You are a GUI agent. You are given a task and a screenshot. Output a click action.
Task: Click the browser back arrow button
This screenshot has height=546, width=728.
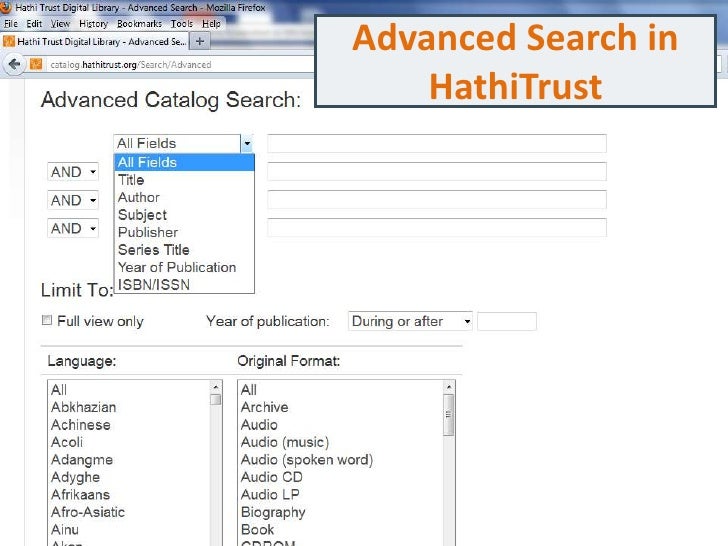click(14, 64)
